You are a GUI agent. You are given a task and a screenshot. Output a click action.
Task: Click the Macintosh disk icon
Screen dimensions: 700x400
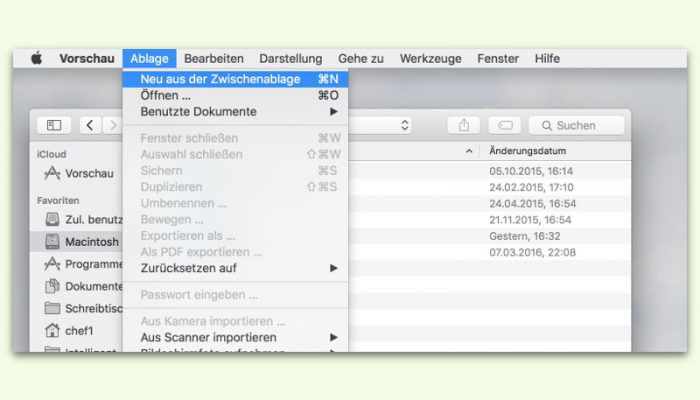pyautogui.click(x=52, y=242)
